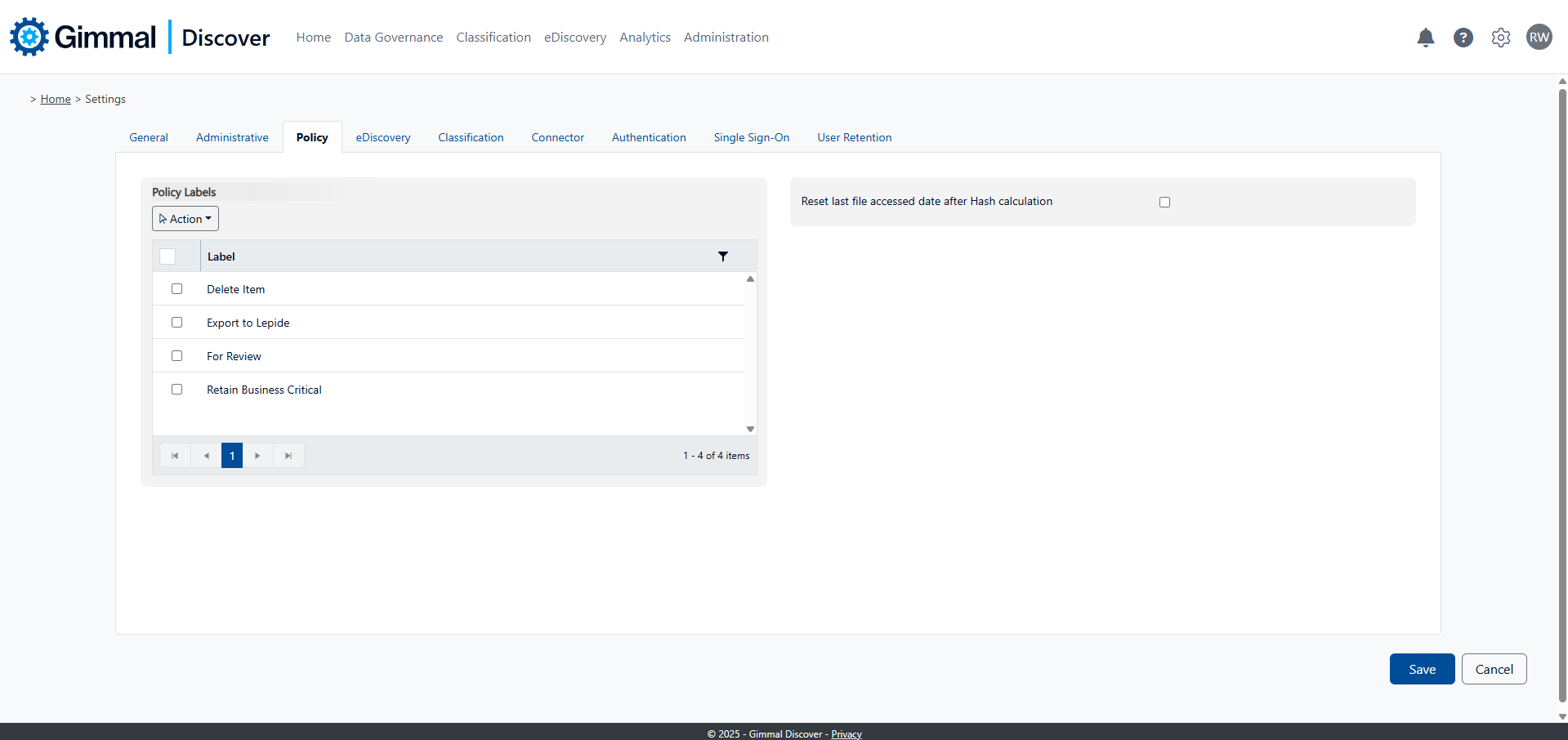Open the RW user avatar menu

click(1539, 37)
